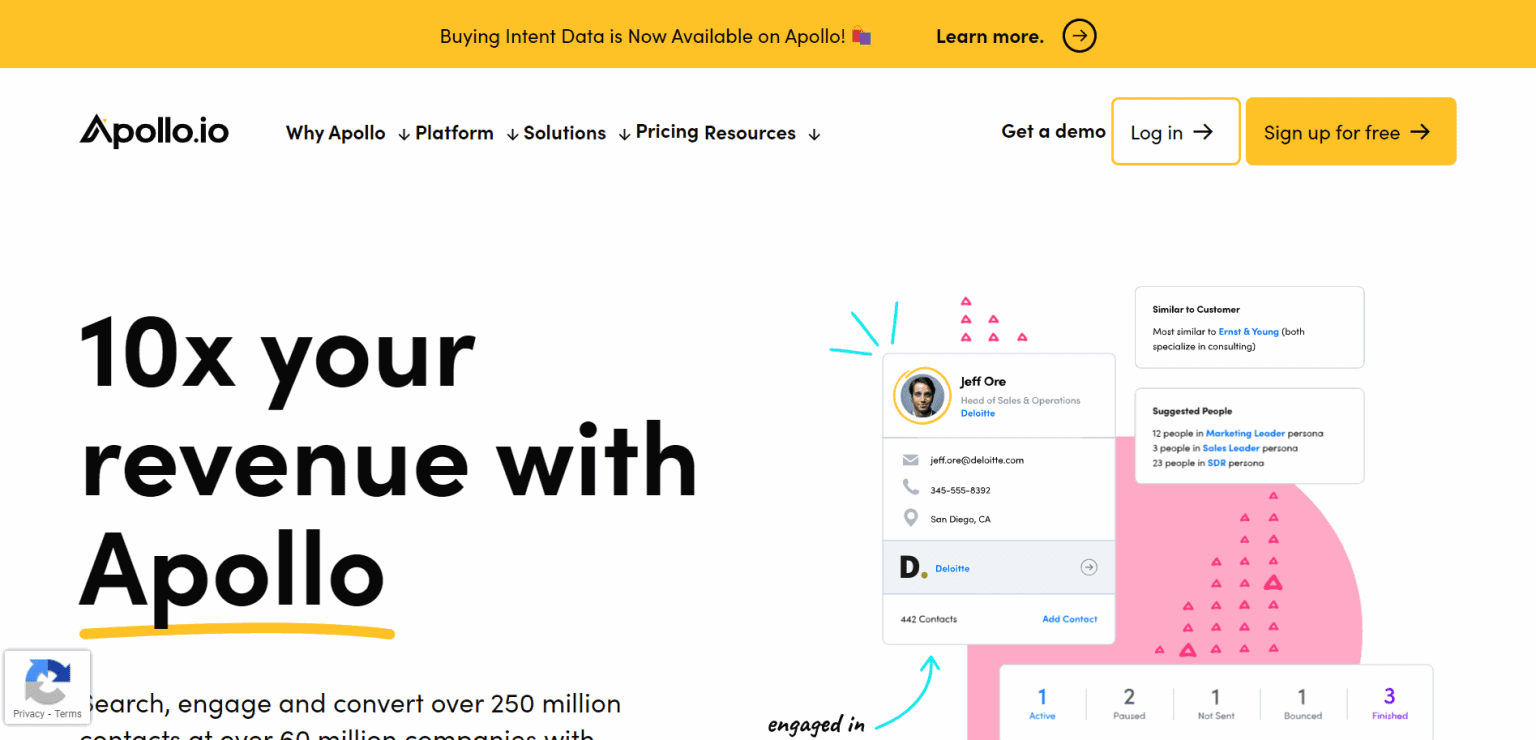Open the Why Apollo menu

pos(335,132)
